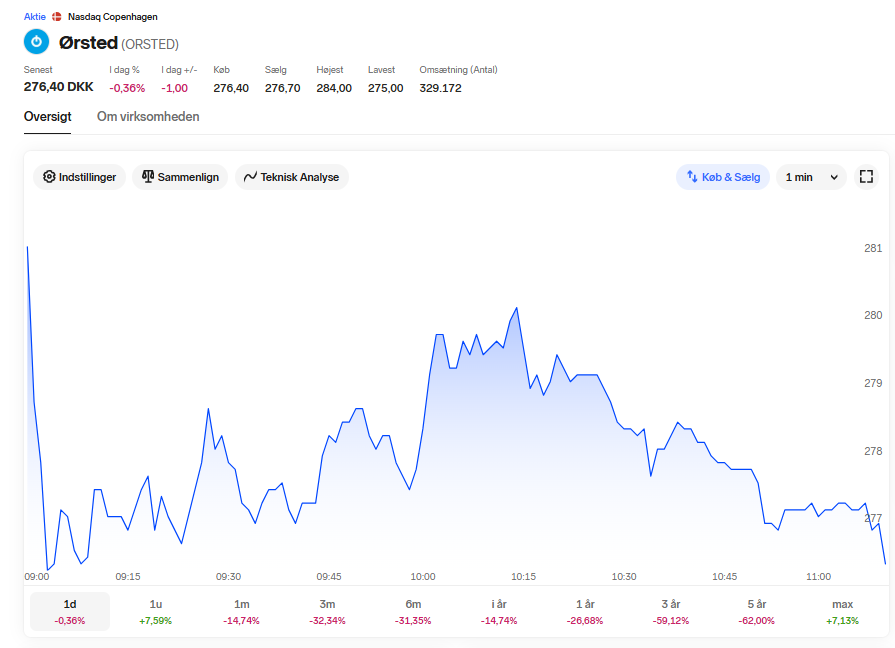Image resolution: width=895 pixels, height=648 pixels.
Task: Select the 1 år time range
Action: click(x=585, y=611)
